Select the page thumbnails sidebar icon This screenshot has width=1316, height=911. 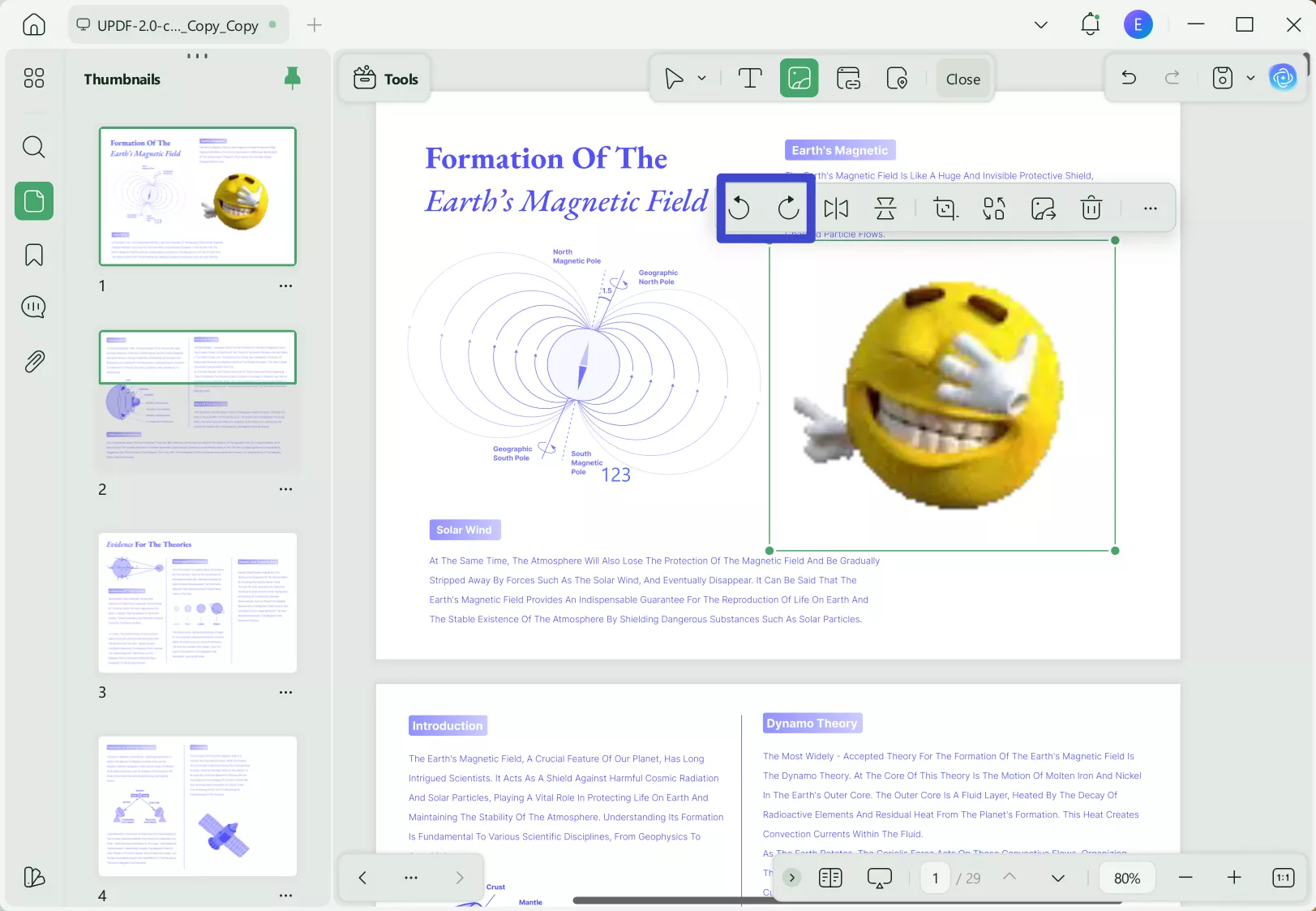coord(34,200)
